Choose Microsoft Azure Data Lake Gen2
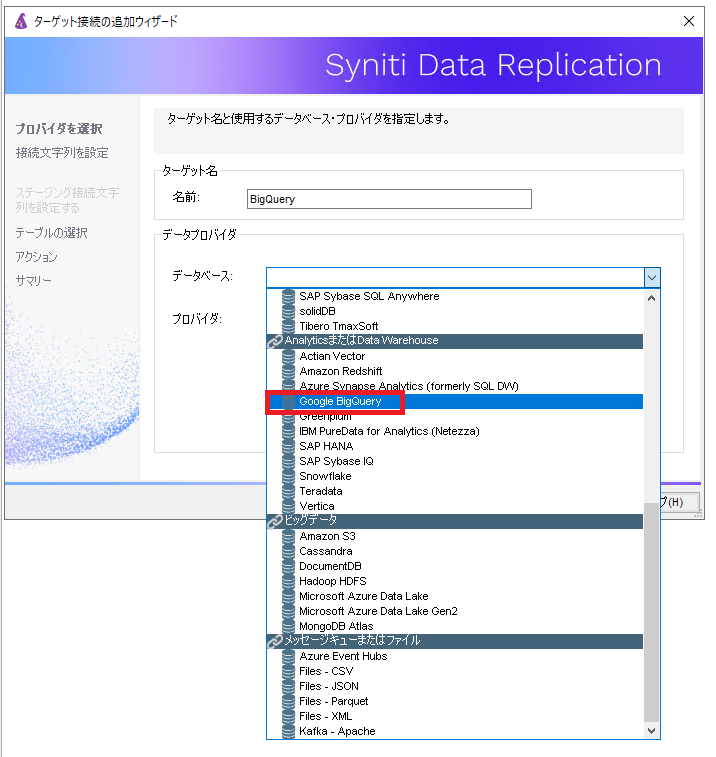 (x=455, y=611)
